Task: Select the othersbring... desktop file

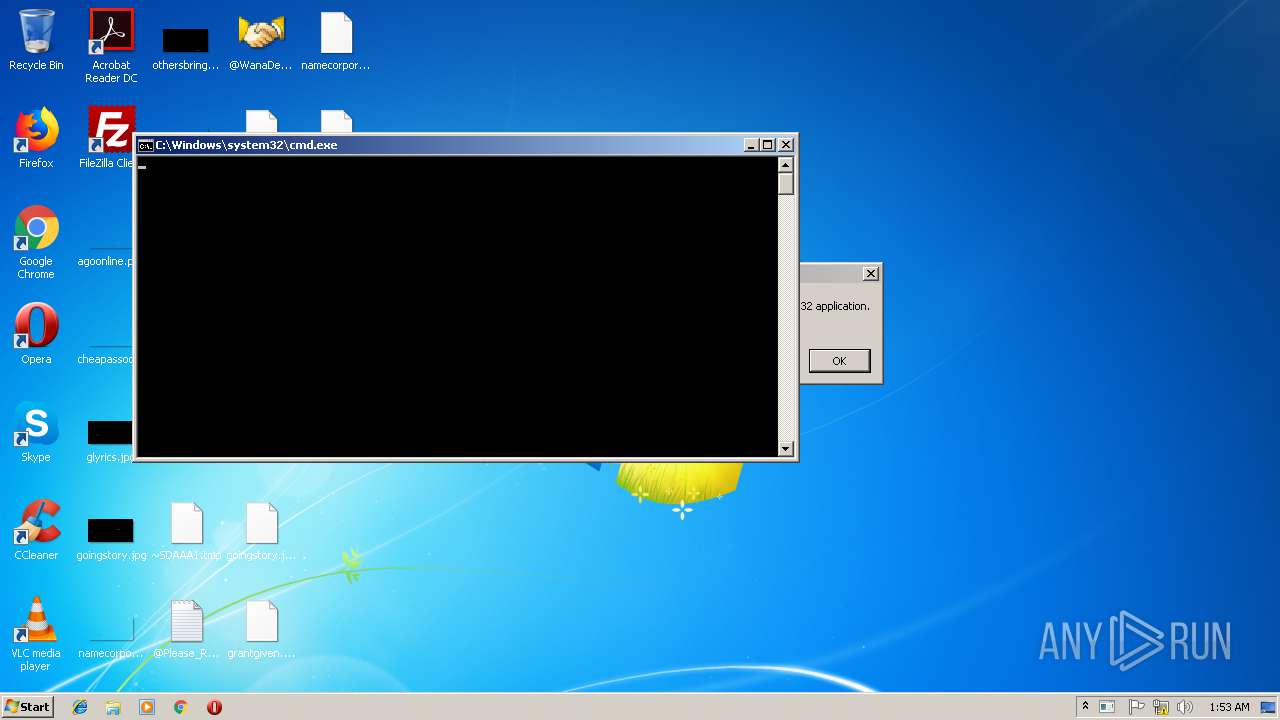Action: (186, 46)
